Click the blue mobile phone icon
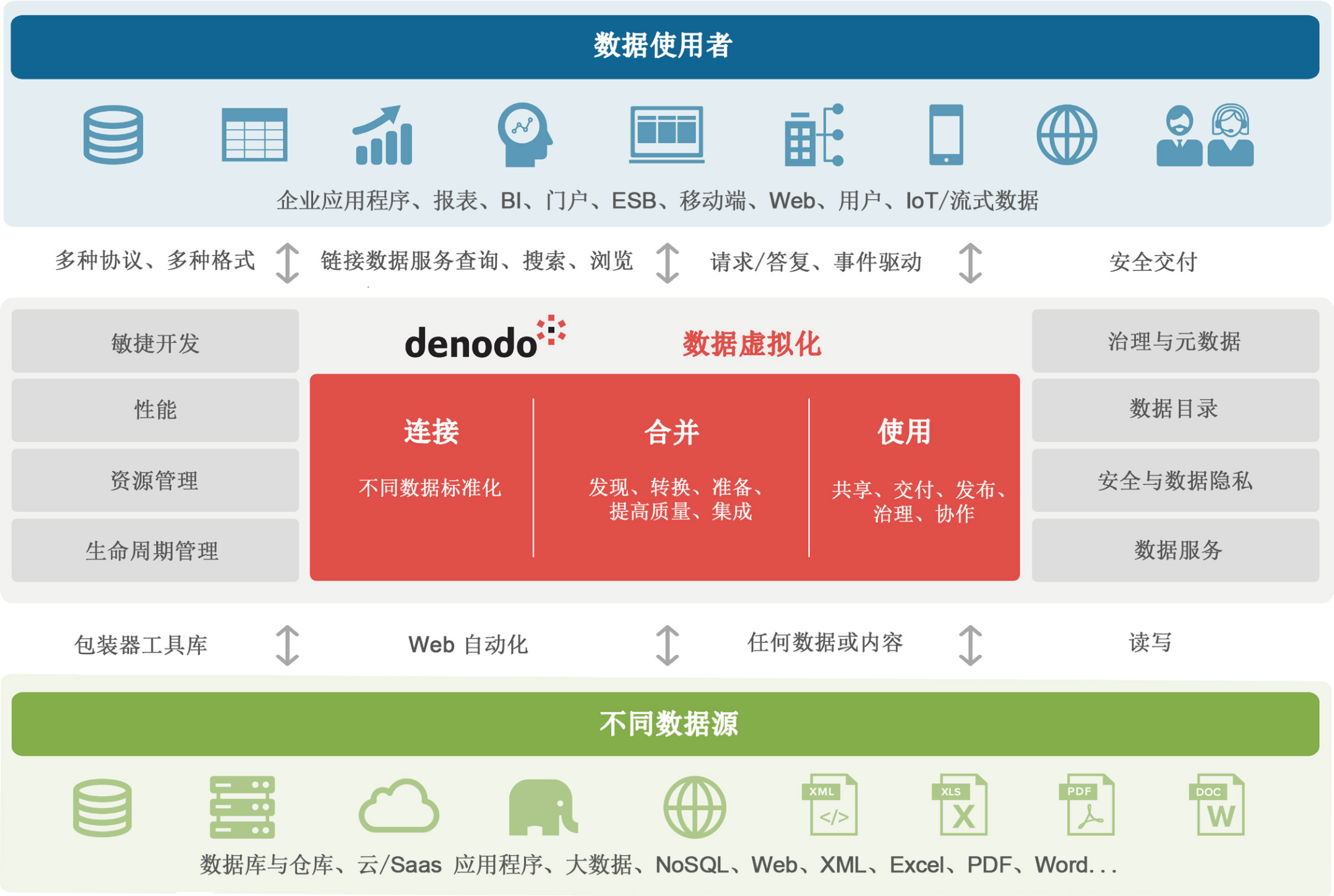The height and width of the screenshot is (896, 1334). [946, 135]
